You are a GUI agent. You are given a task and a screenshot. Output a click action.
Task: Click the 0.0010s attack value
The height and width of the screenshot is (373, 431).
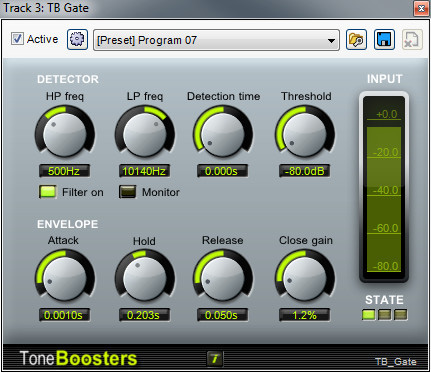click(x=64, y=315)
